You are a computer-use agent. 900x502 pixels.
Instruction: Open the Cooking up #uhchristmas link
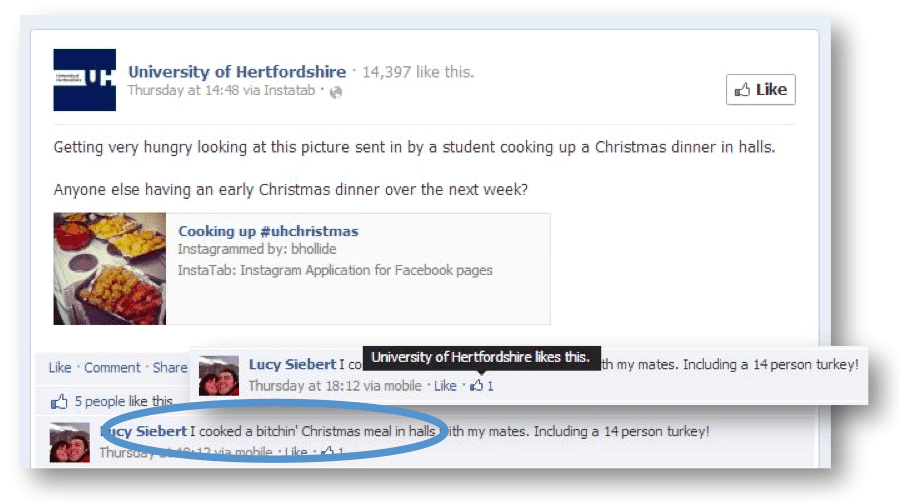[x=268, y=231]
